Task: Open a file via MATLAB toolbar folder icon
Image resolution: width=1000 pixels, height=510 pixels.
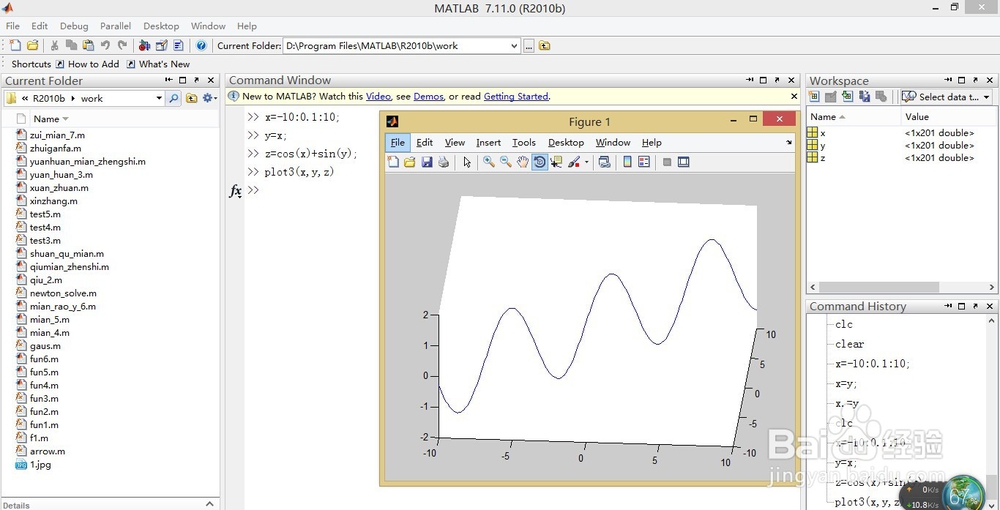Action: pyautogui.click(x=32, y=45)
